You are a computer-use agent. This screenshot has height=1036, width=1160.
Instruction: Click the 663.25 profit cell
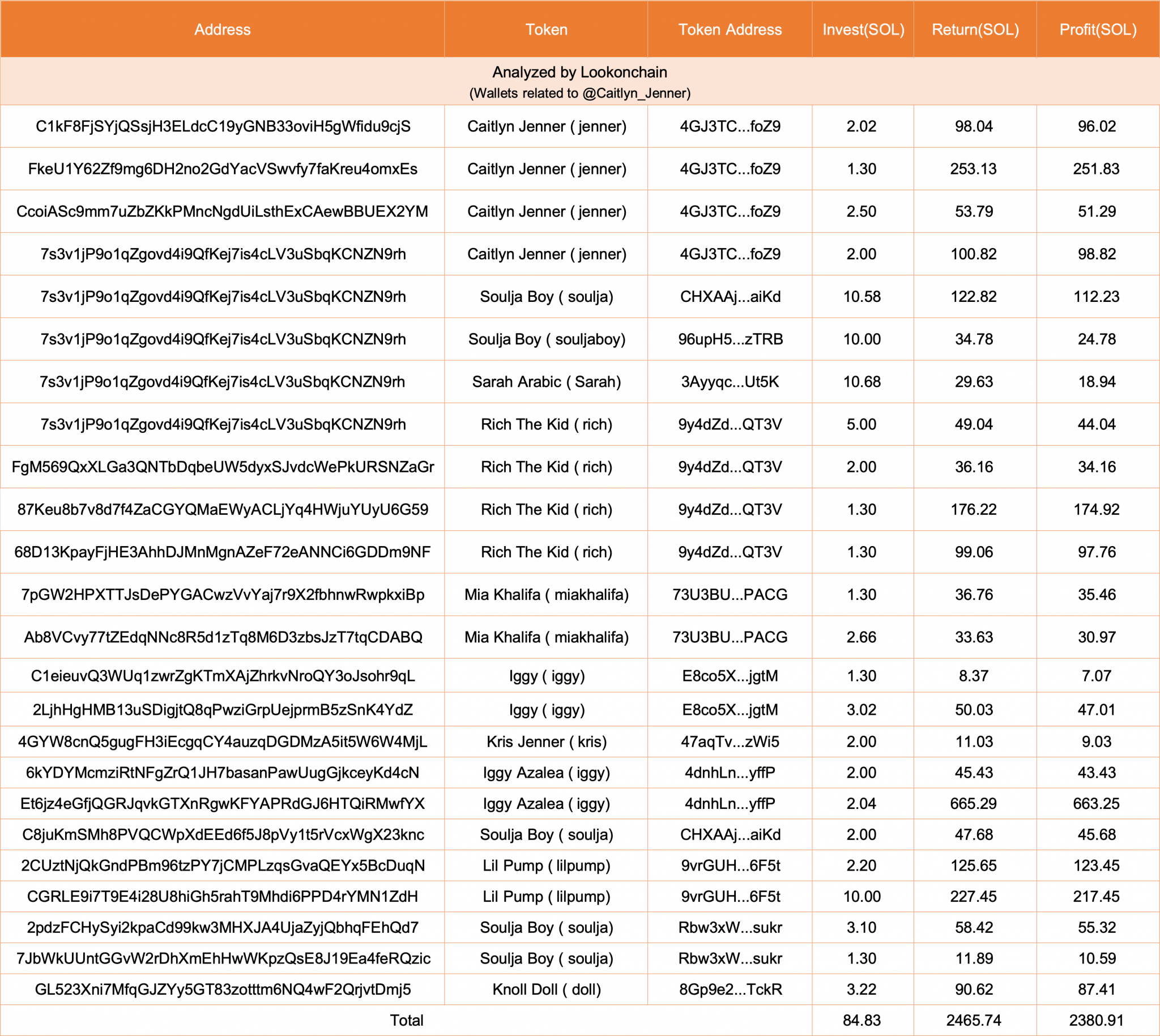1096,804
